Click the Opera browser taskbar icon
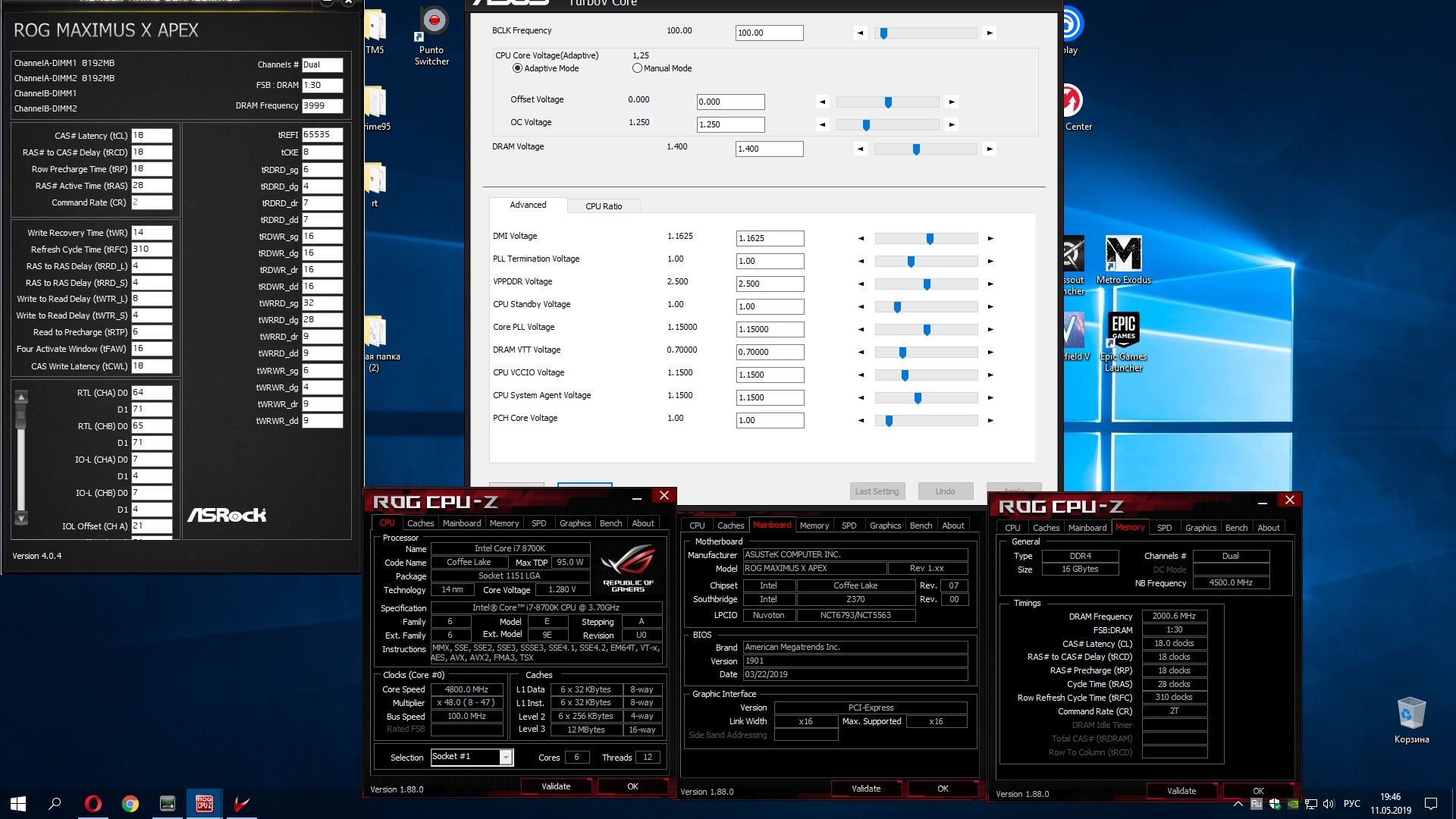The image size is (1456, 819). (93, 803)
